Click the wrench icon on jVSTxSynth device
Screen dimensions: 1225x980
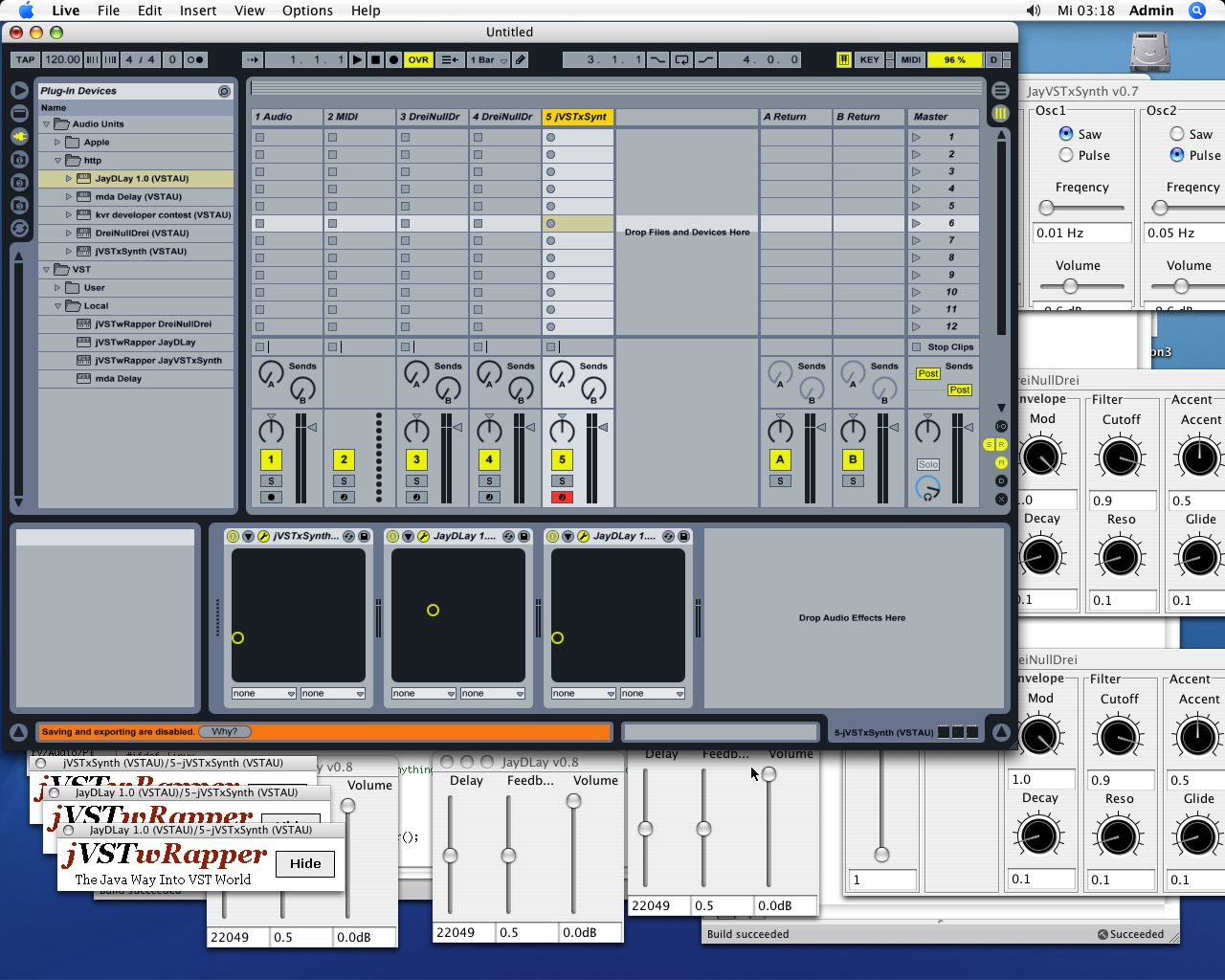coord(263,537)
